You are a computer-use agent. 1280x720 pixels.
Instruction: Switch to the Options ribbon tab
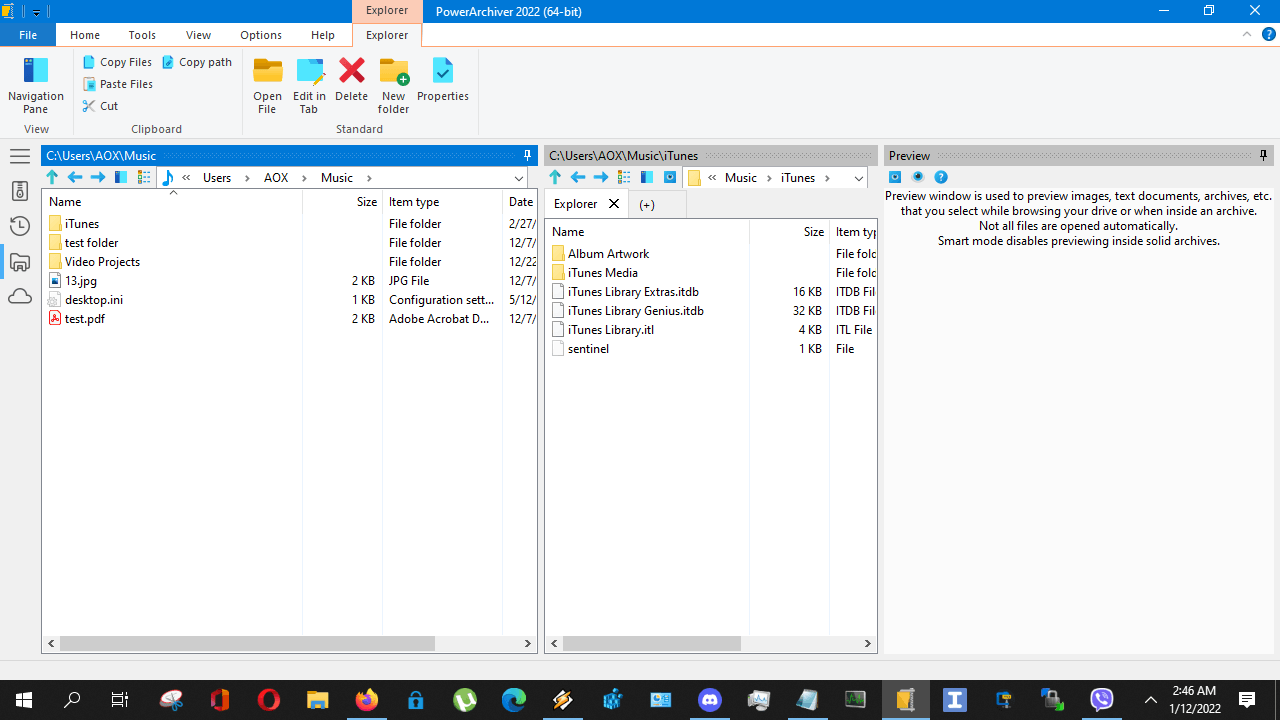click(x=261, y=35)
